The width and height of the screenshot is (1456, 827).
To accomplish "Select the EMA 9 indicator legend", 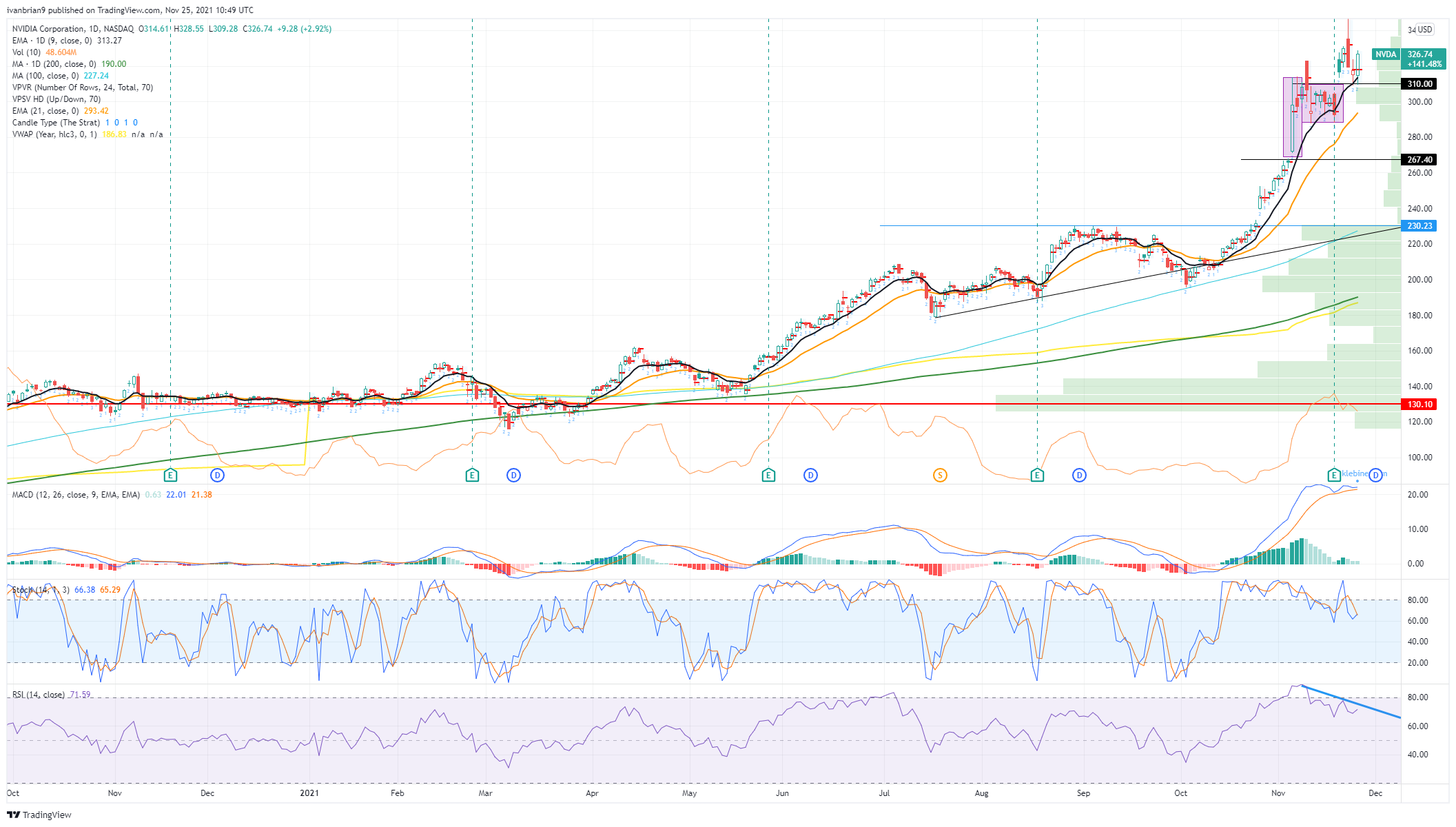I will 67,41.
